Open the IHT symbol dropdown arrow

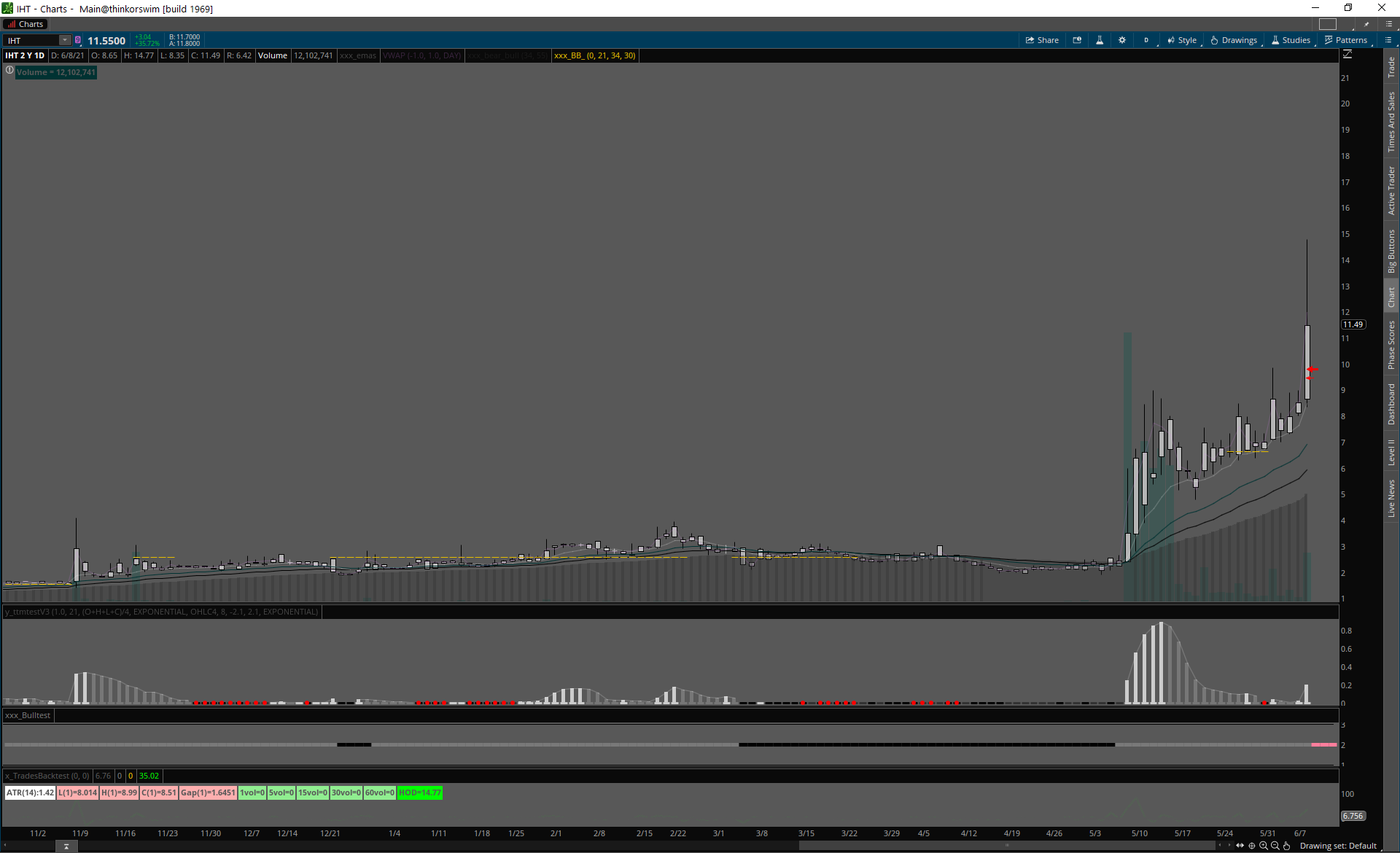[65, 40]
